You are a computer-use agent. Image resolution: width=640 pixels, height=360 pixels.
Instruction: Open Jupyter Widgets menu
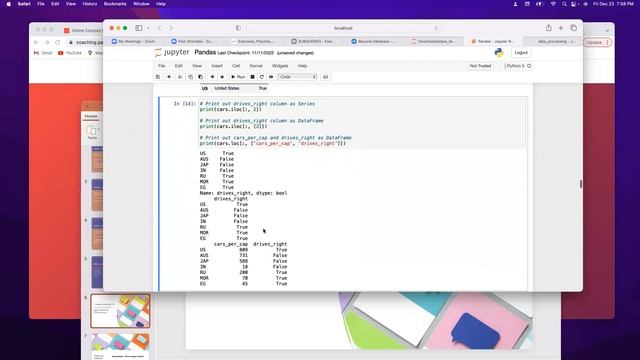(280, 66)
